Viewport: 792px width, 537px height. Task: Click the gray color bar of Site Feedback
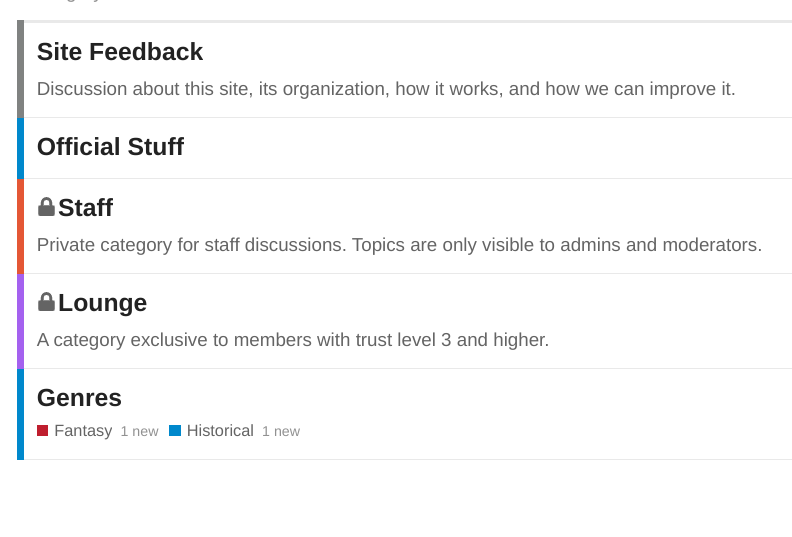20,69
